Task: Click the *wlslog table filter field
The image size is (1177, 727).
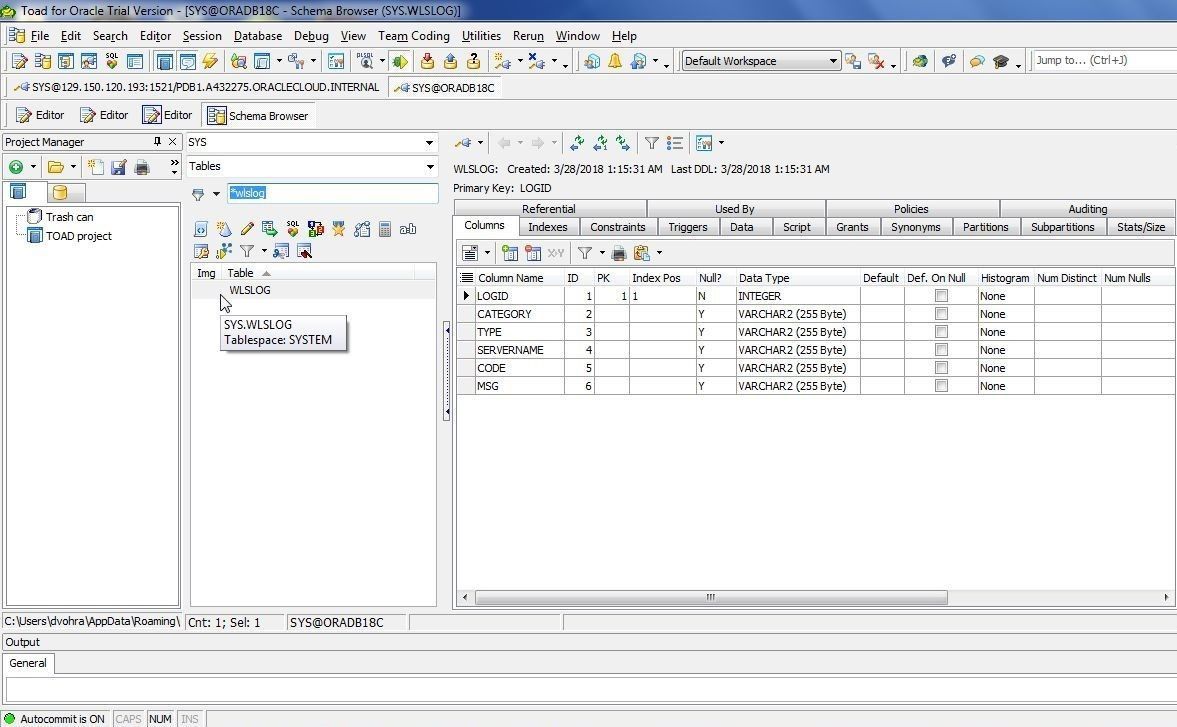Action: tap(333, 194)
